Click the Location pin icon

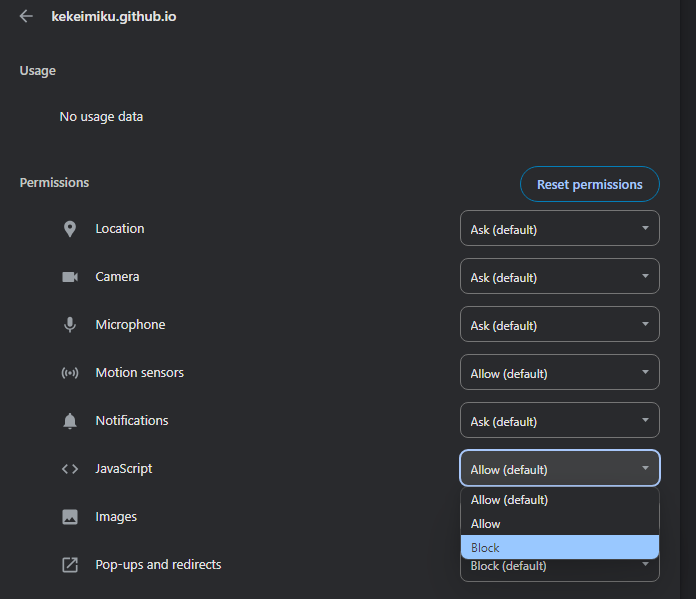click(x=70, y=229)
